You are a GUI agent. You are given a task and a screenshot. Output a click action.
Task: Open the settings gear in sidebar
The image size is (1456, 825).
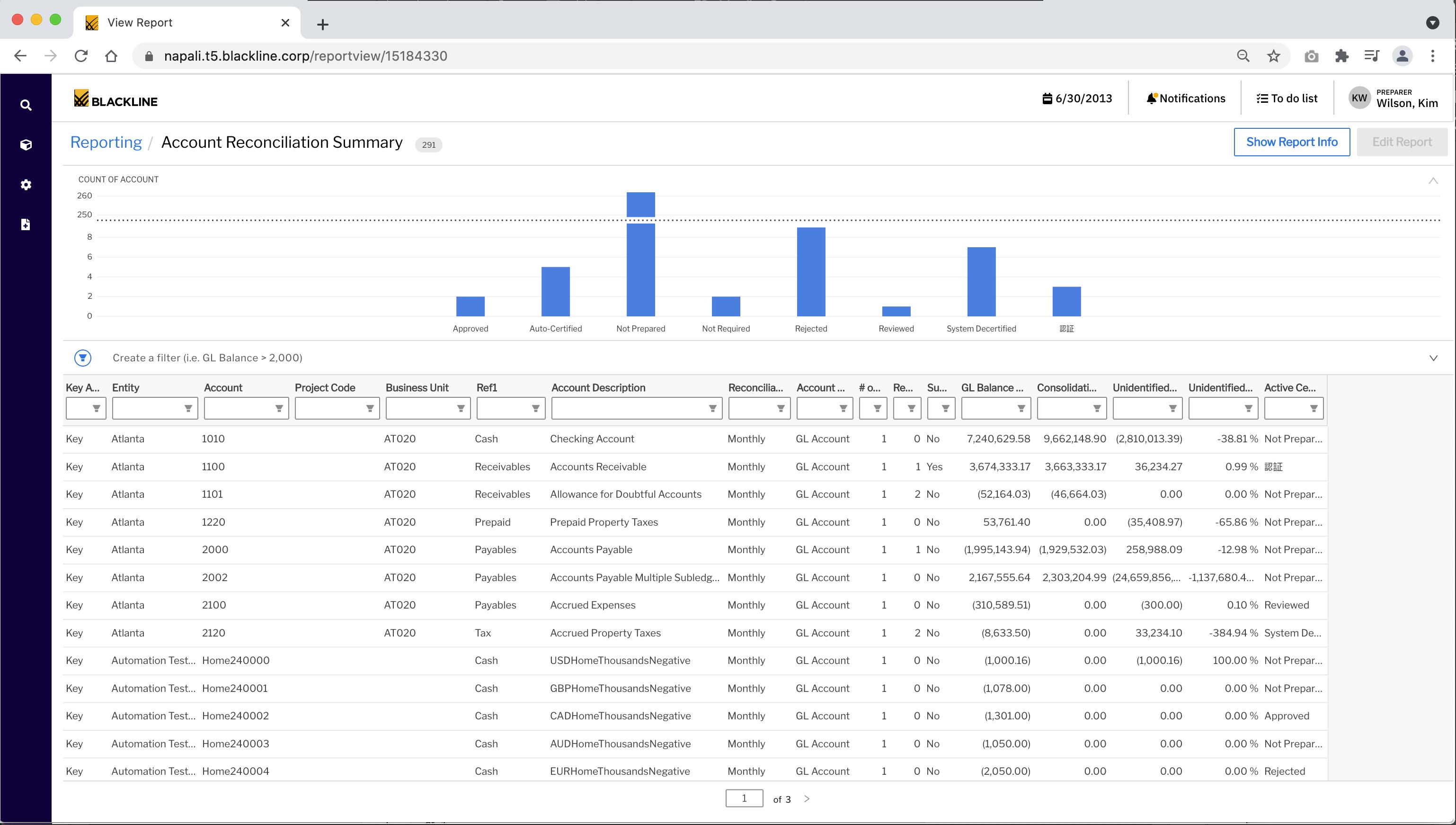tap(26, 185)
